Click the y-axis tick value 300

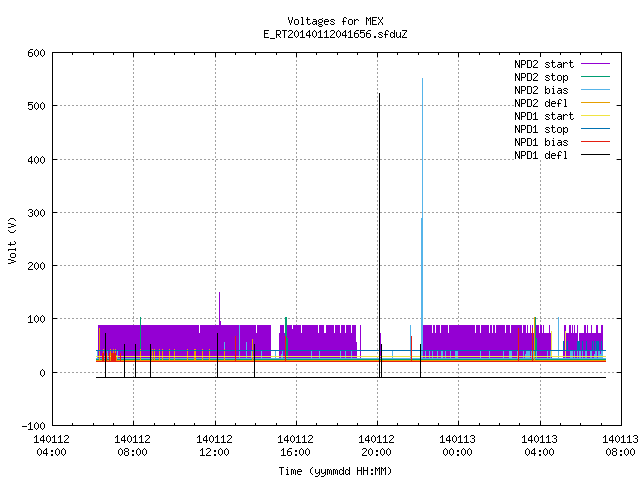[x=36, y=213]
